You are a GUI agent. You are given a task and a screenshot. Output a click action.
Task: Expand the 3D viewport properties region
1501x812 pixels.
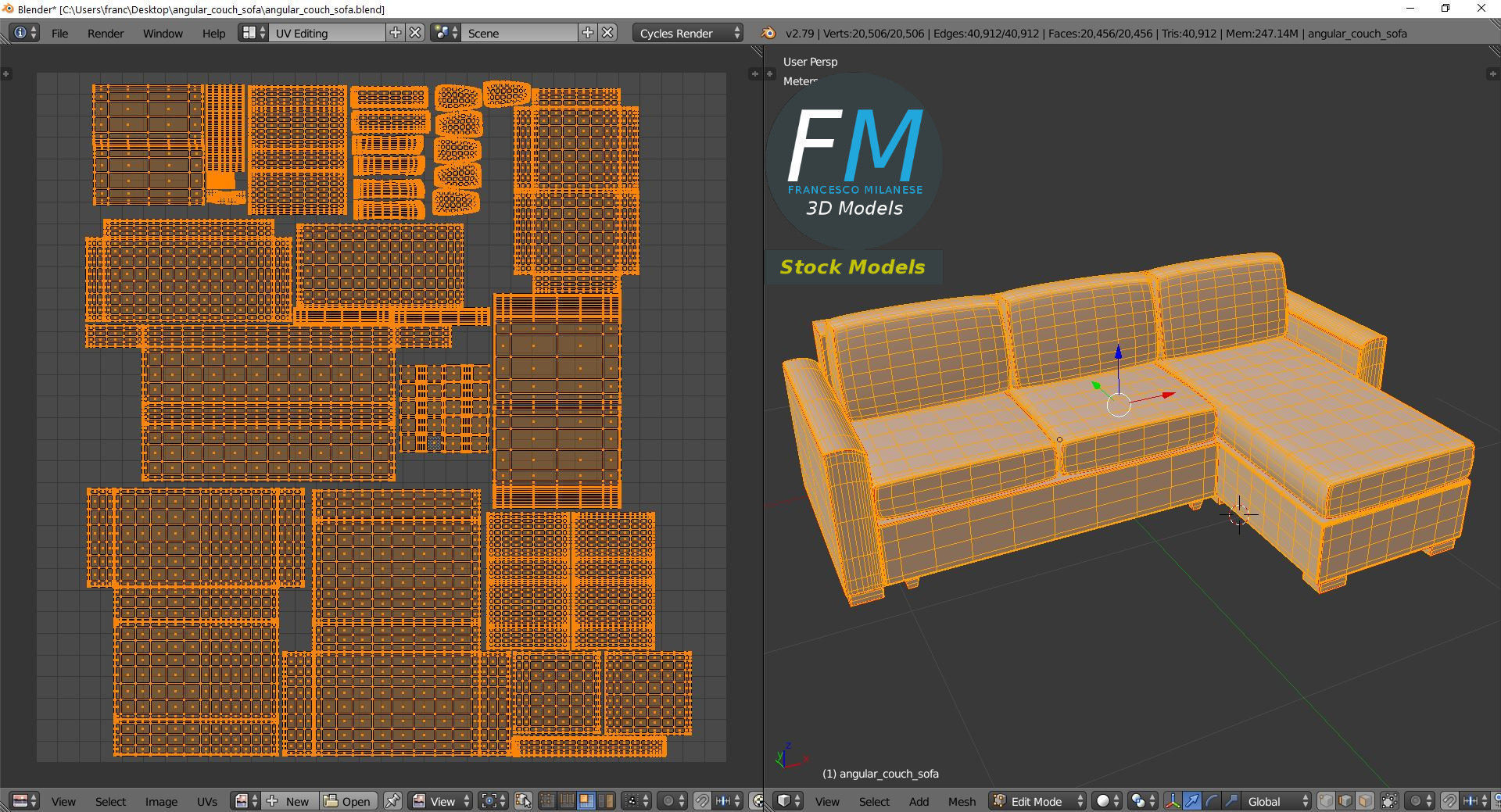(x=1492, y=74)
